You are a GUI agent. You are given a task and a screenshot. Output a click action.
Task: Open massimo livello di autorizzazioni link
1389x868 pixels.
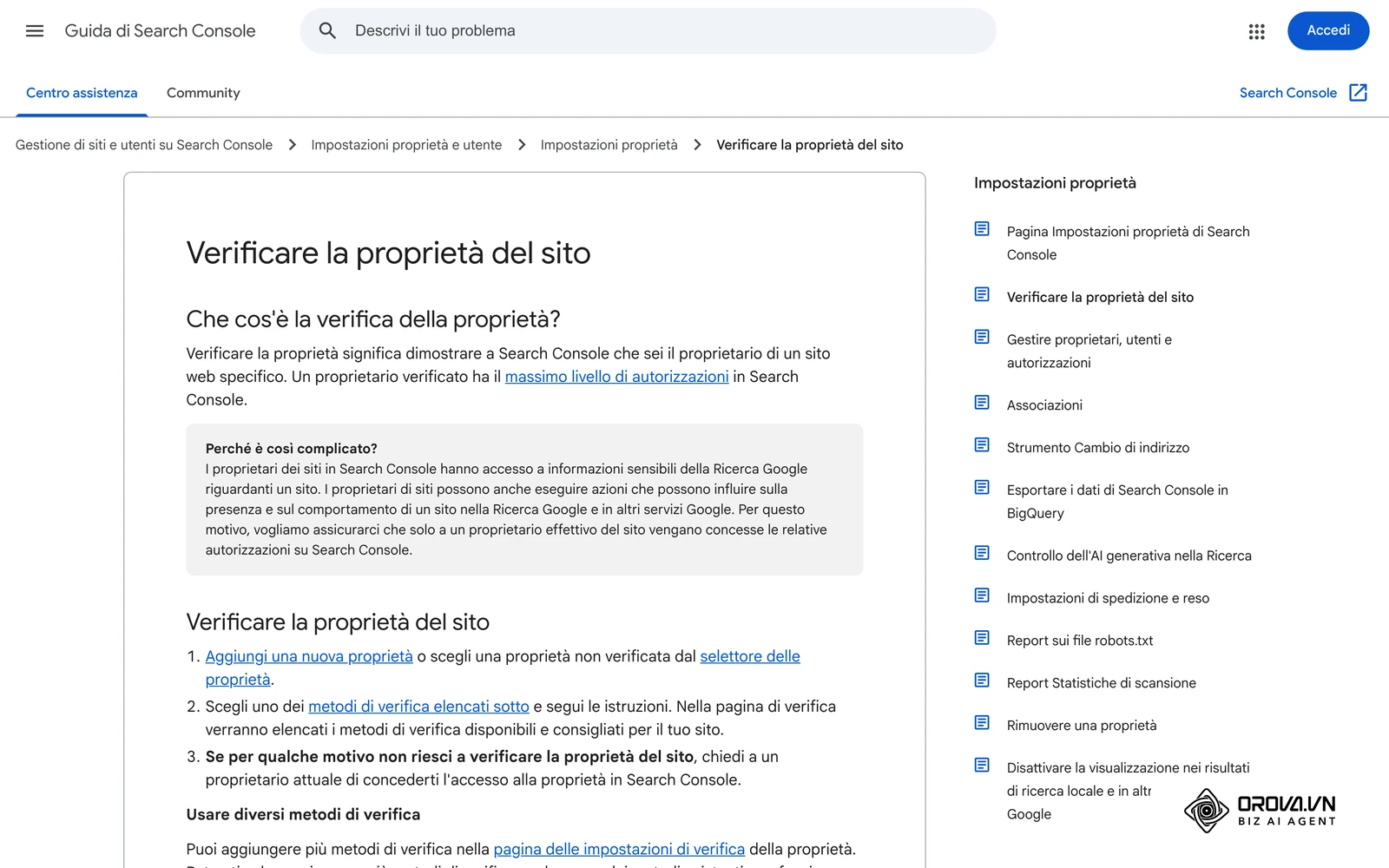[x=616, y=377]
